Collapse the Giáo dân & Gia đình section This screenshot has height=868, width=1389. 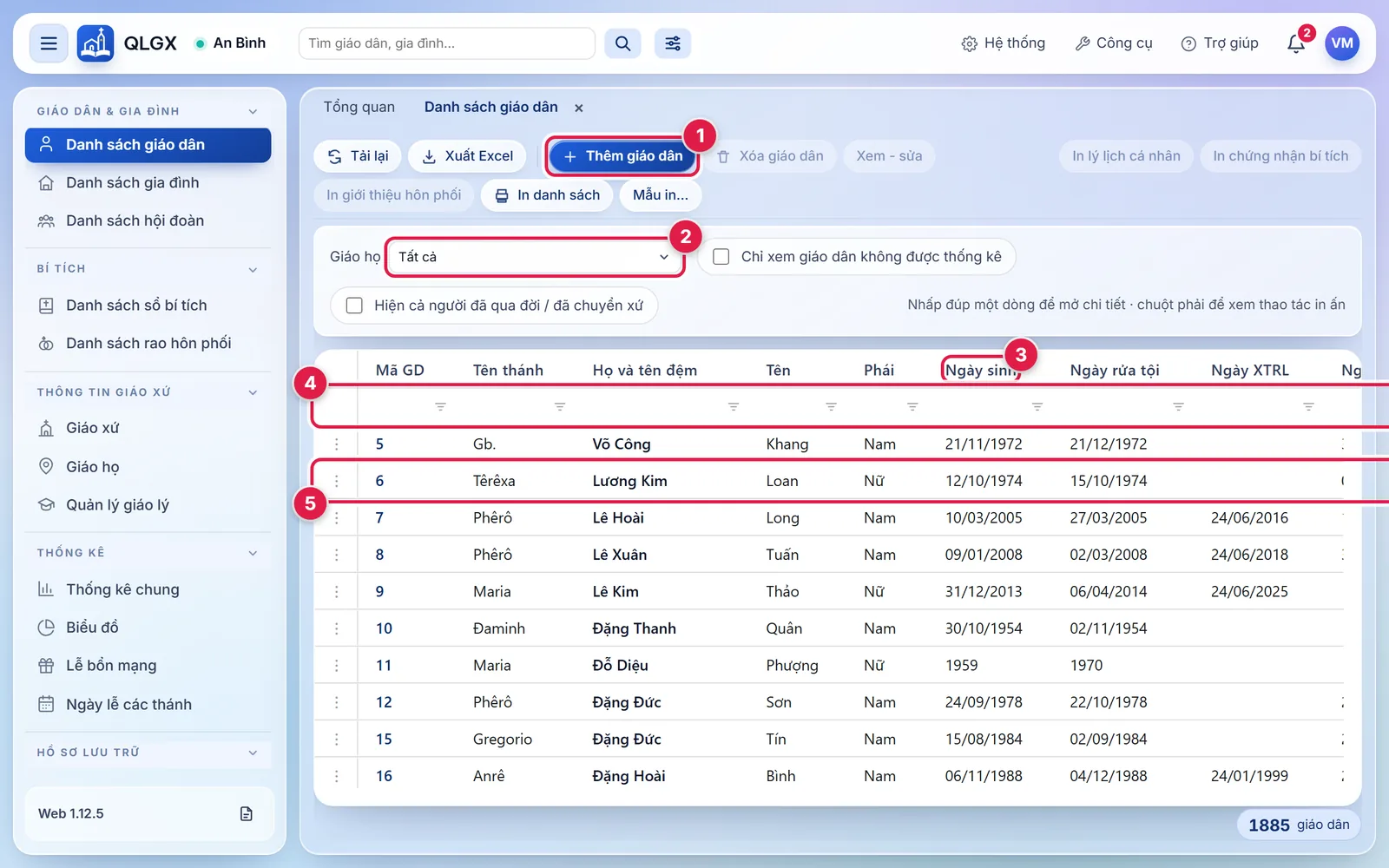pyautogui.click(x=253, y=111)
